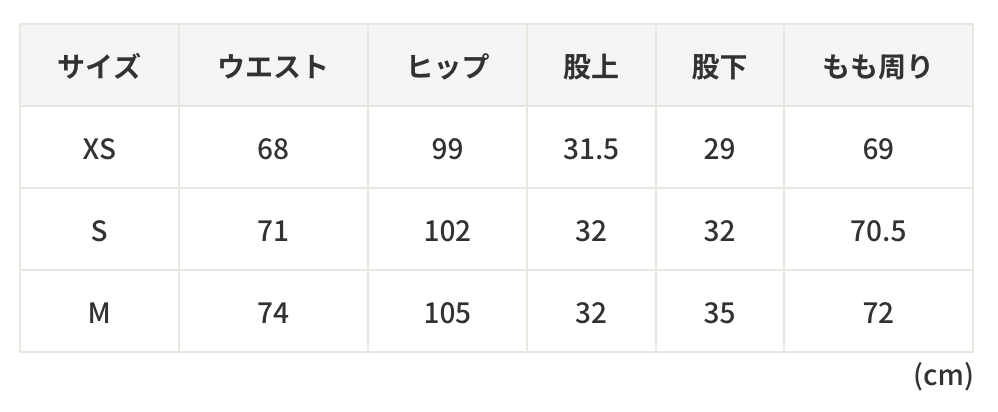This screenshot has width=998, height=412.
Task: Click the M hip value 105
Action: click(447, 313)
